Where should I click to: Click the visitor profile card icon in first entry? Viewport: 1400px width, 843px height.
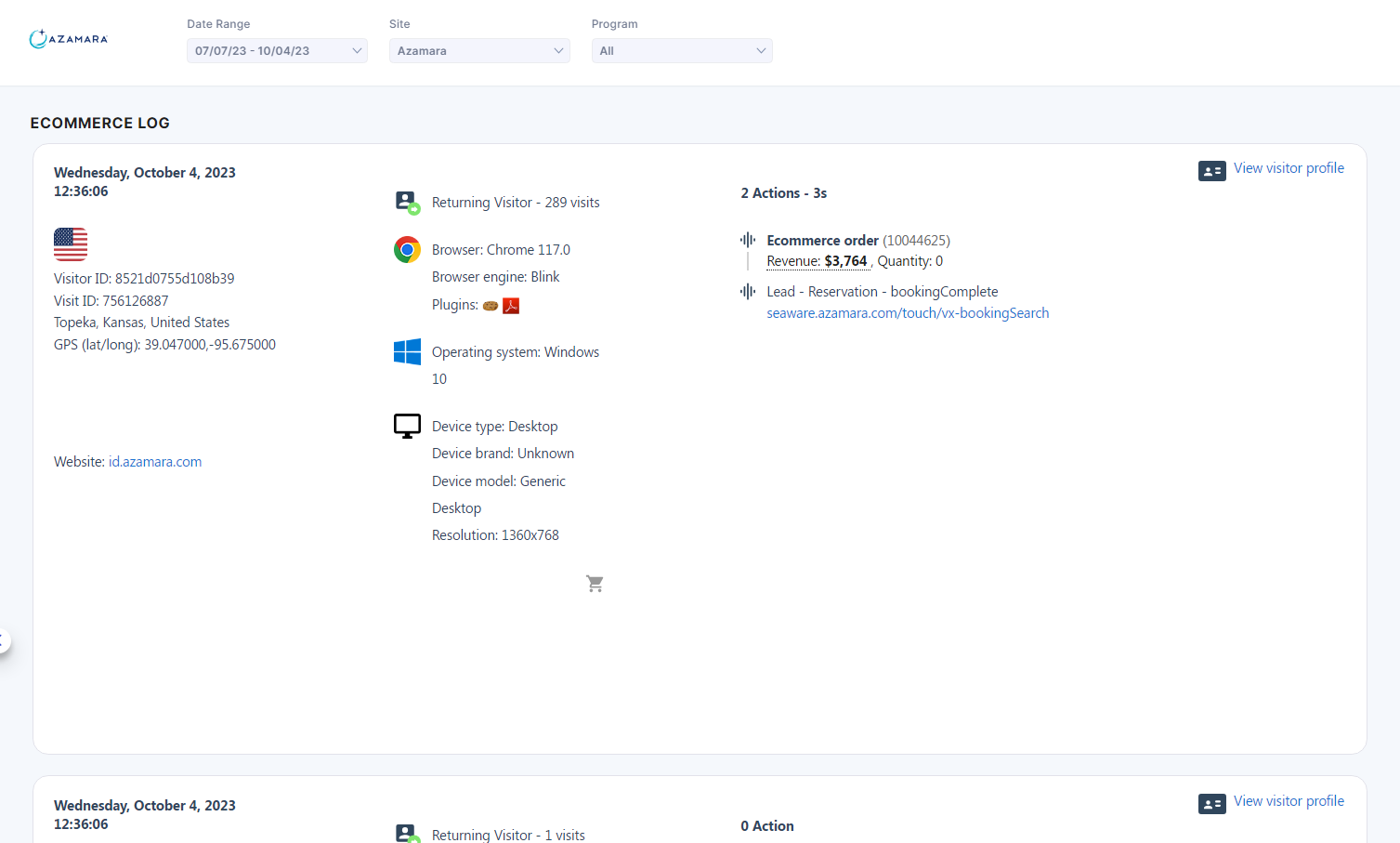click(1211, 171)
